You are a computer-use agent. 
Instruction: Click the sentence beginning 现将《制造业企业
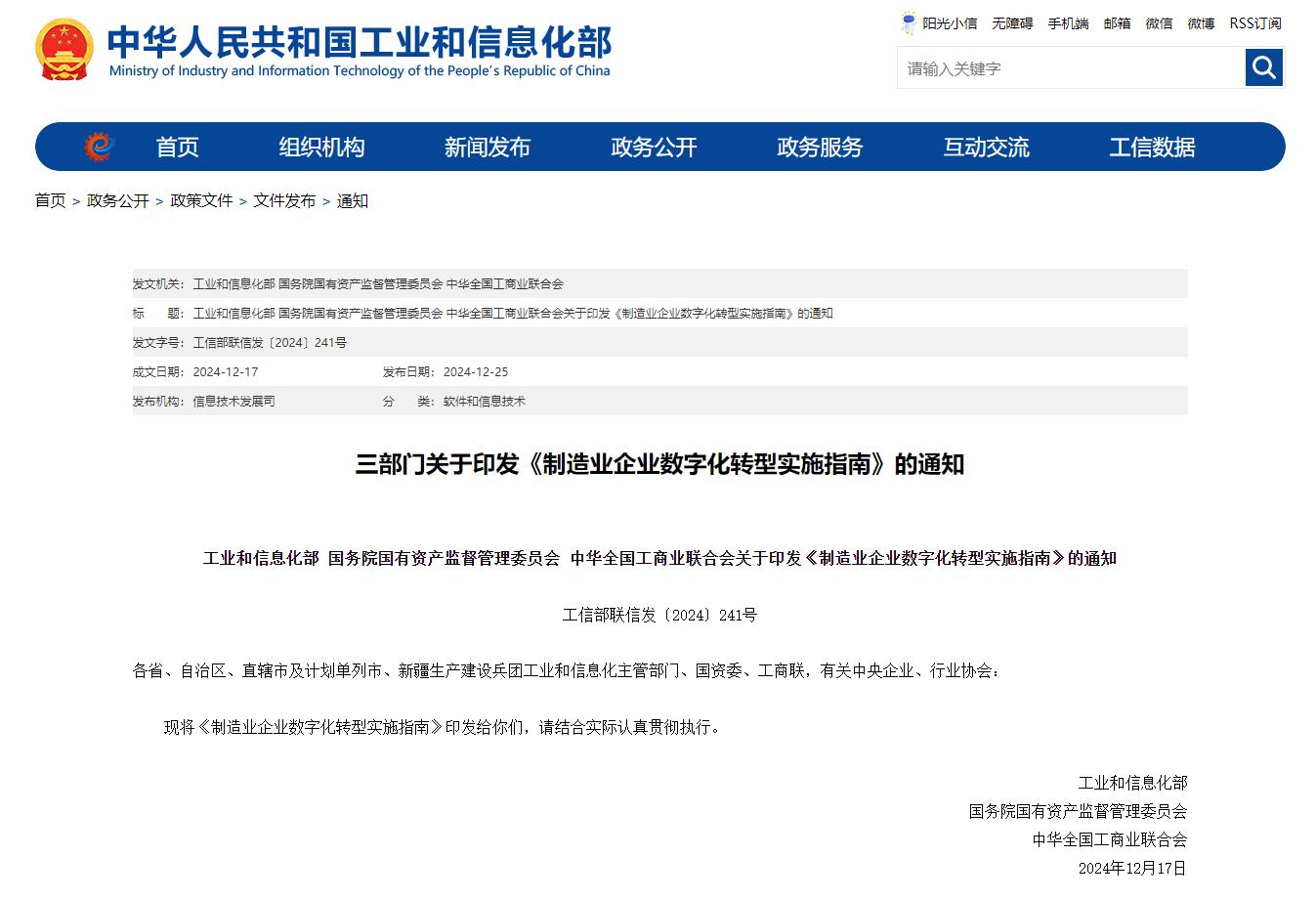[x=445, y=727]
